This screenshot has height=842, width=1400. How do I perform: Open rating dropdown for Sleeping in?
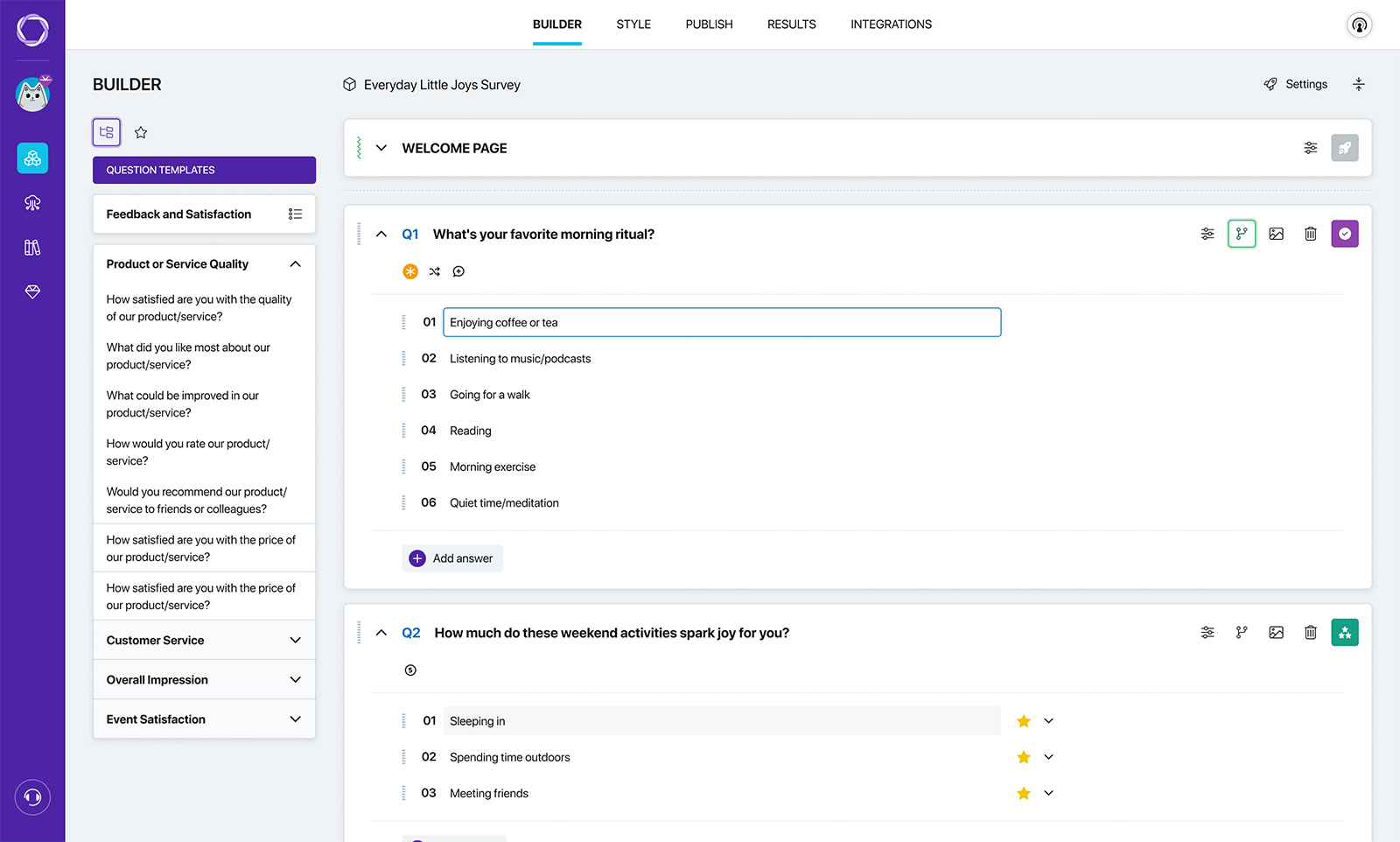[1048, 721]
